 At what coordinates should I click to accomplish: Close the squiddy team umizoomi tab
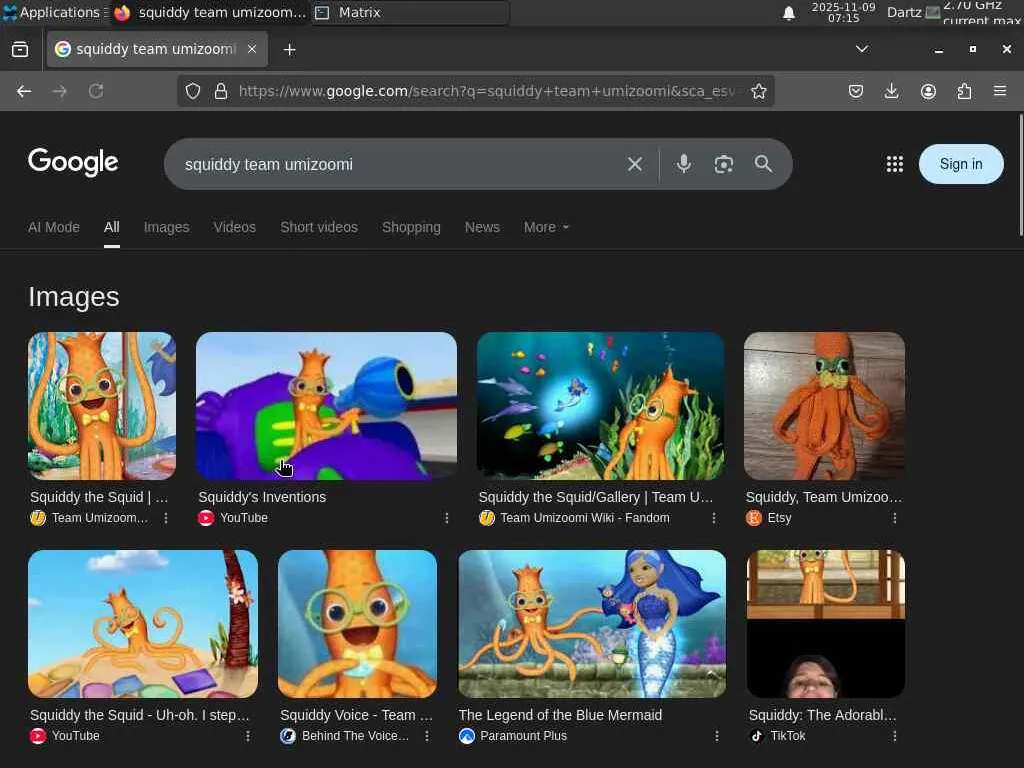click(252, 49)
